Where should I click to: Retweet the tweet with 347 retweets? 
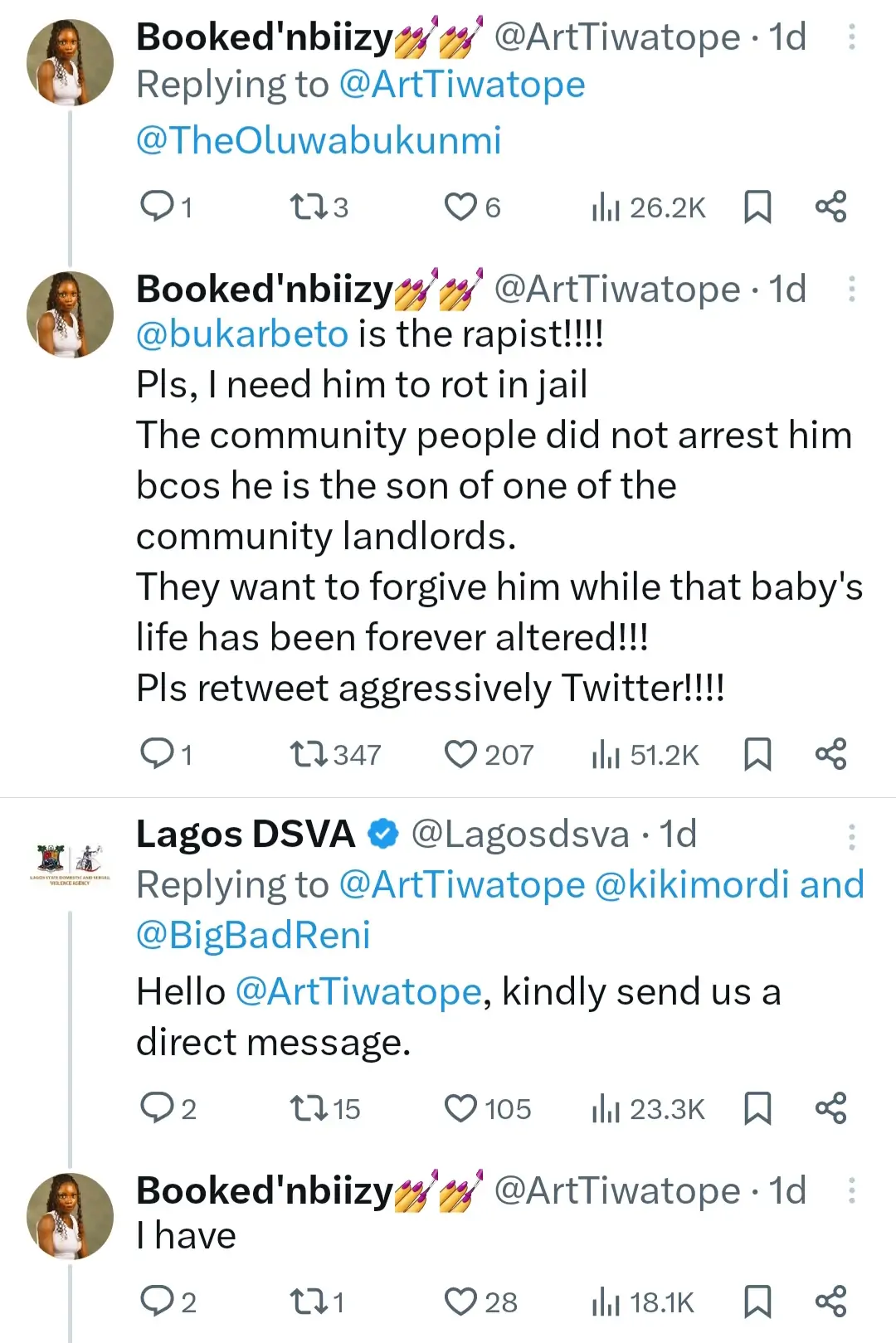click(309, 755)
